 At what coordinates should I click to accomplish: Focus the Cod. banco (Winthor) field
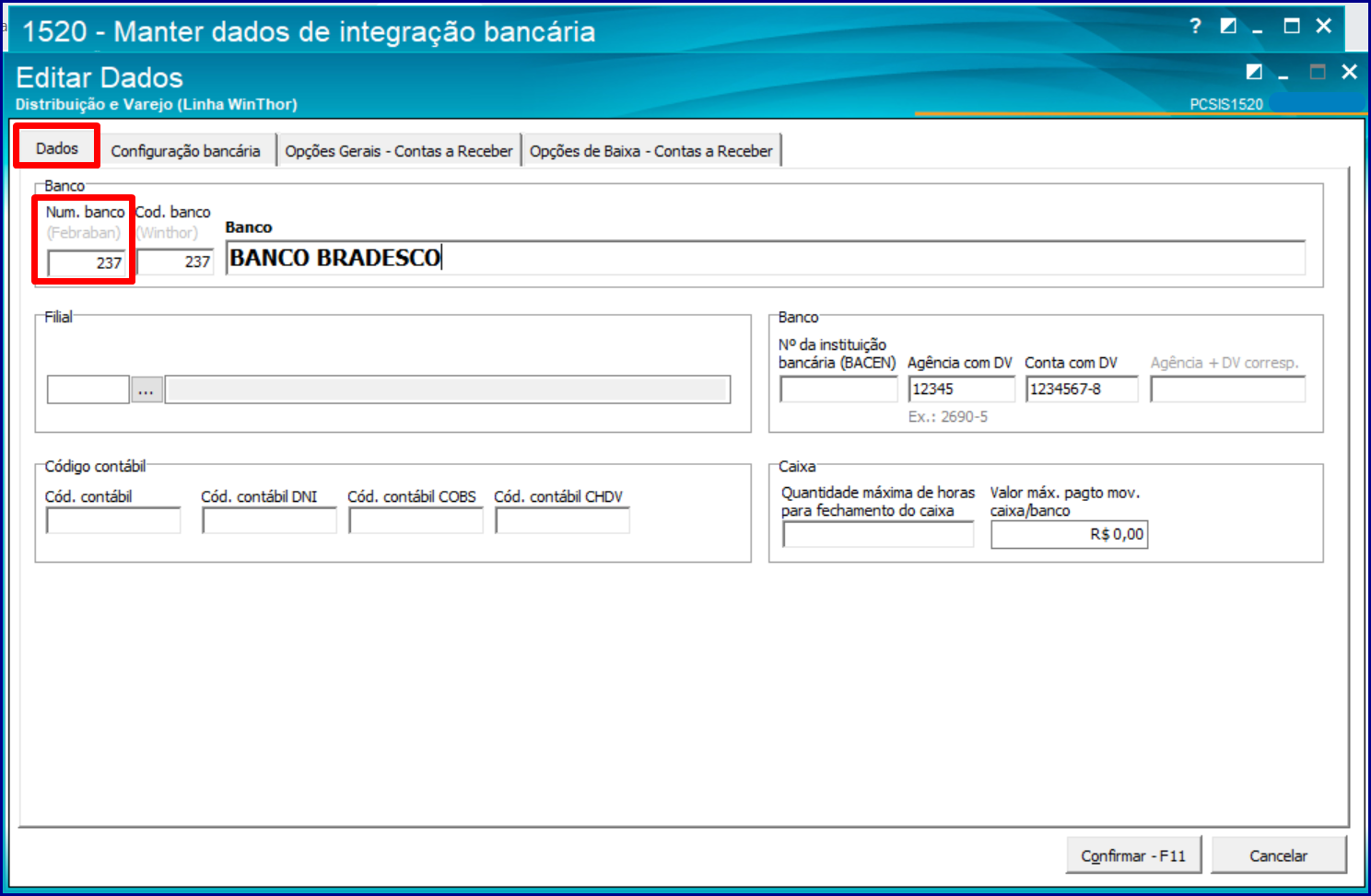click(175, 262)
